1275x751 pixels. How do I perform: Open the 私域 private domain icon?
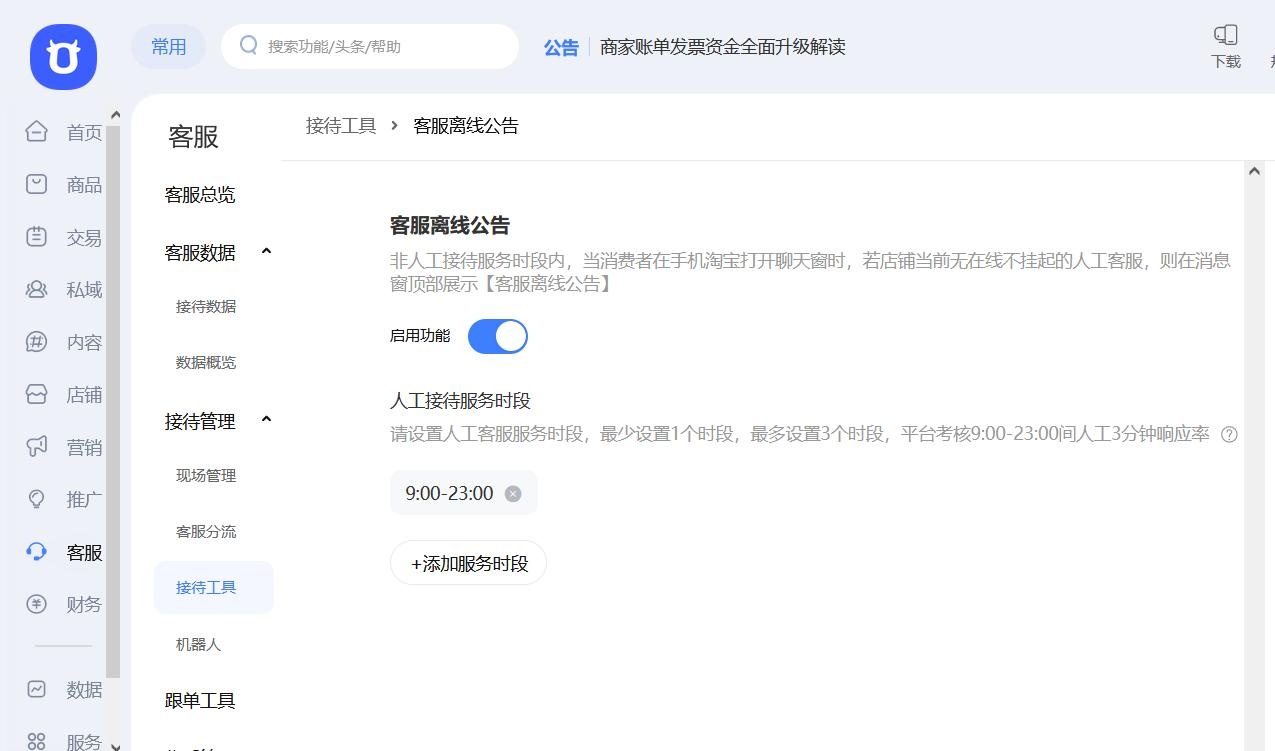[37, 289]
